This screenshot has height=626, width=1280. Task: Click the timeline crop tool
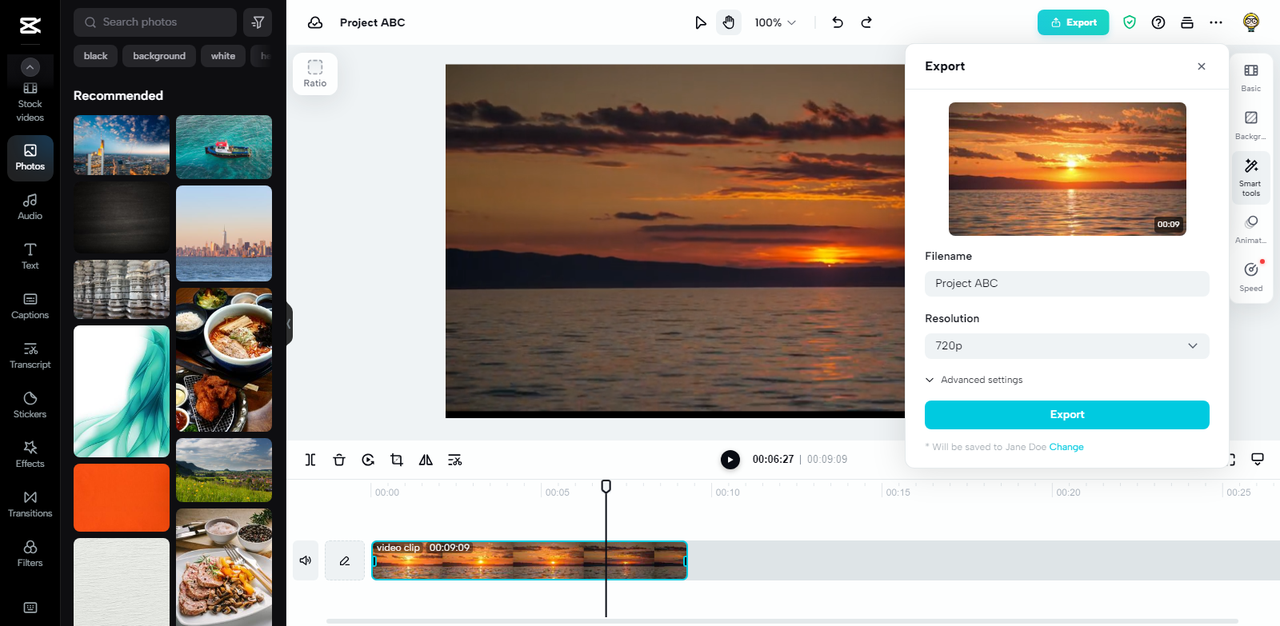coord(397,460)
